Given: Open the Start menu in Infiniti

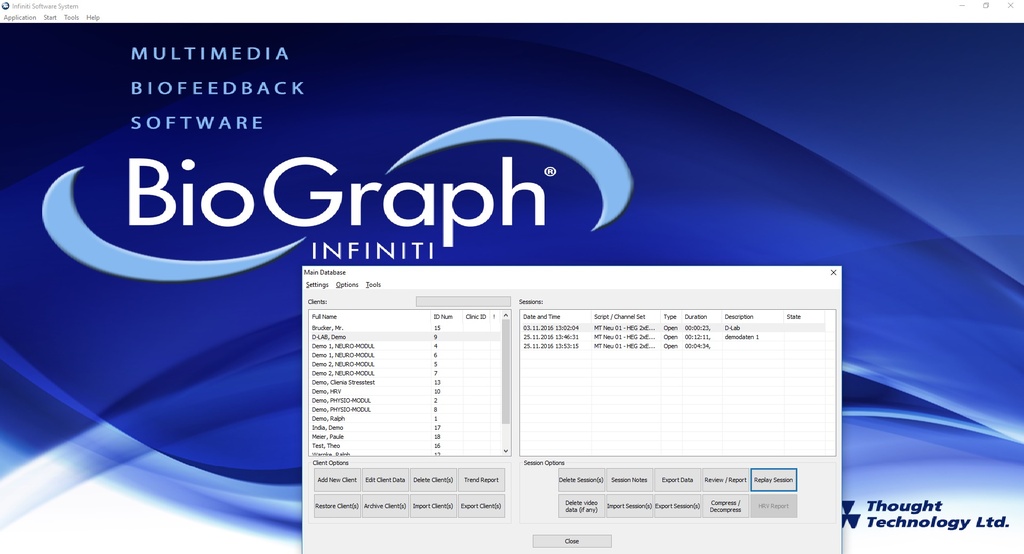Looking at the screenshot, I should (50, 18).
